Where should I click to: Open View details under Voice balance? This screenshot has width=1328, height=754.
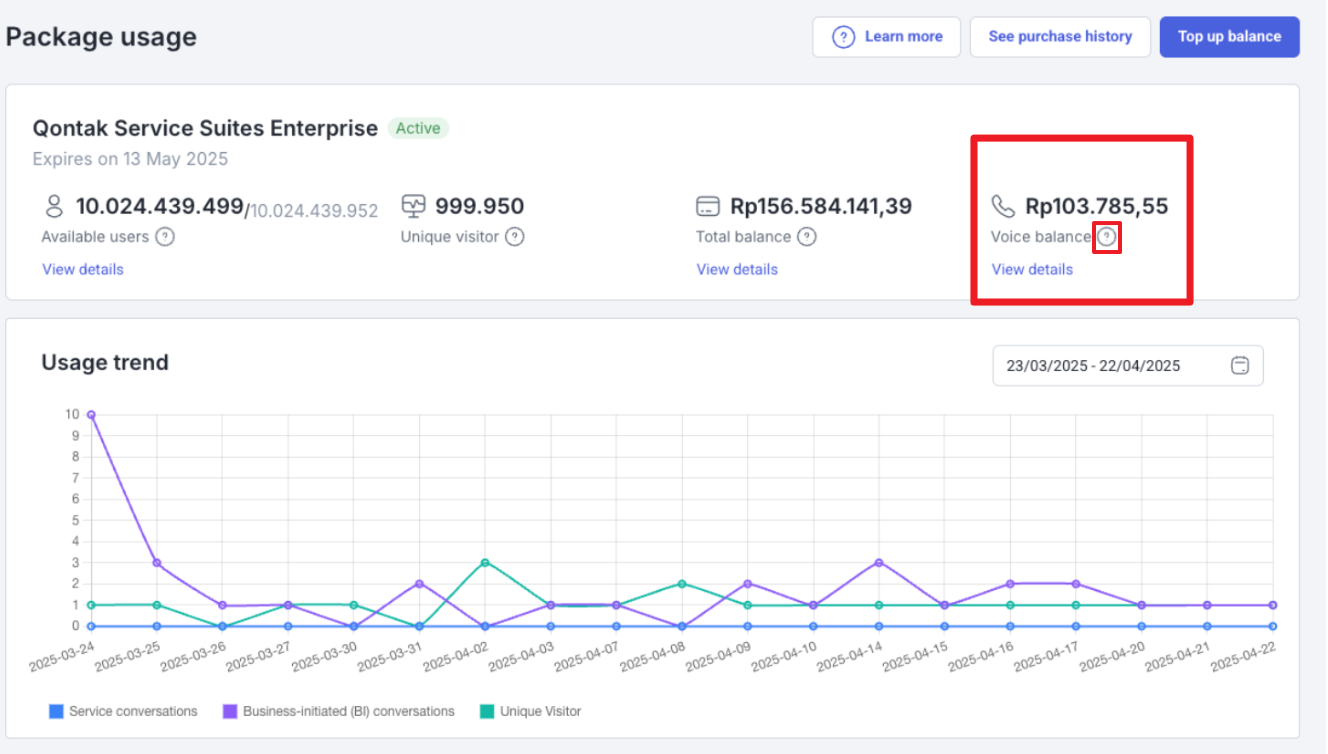point(1032,269)
